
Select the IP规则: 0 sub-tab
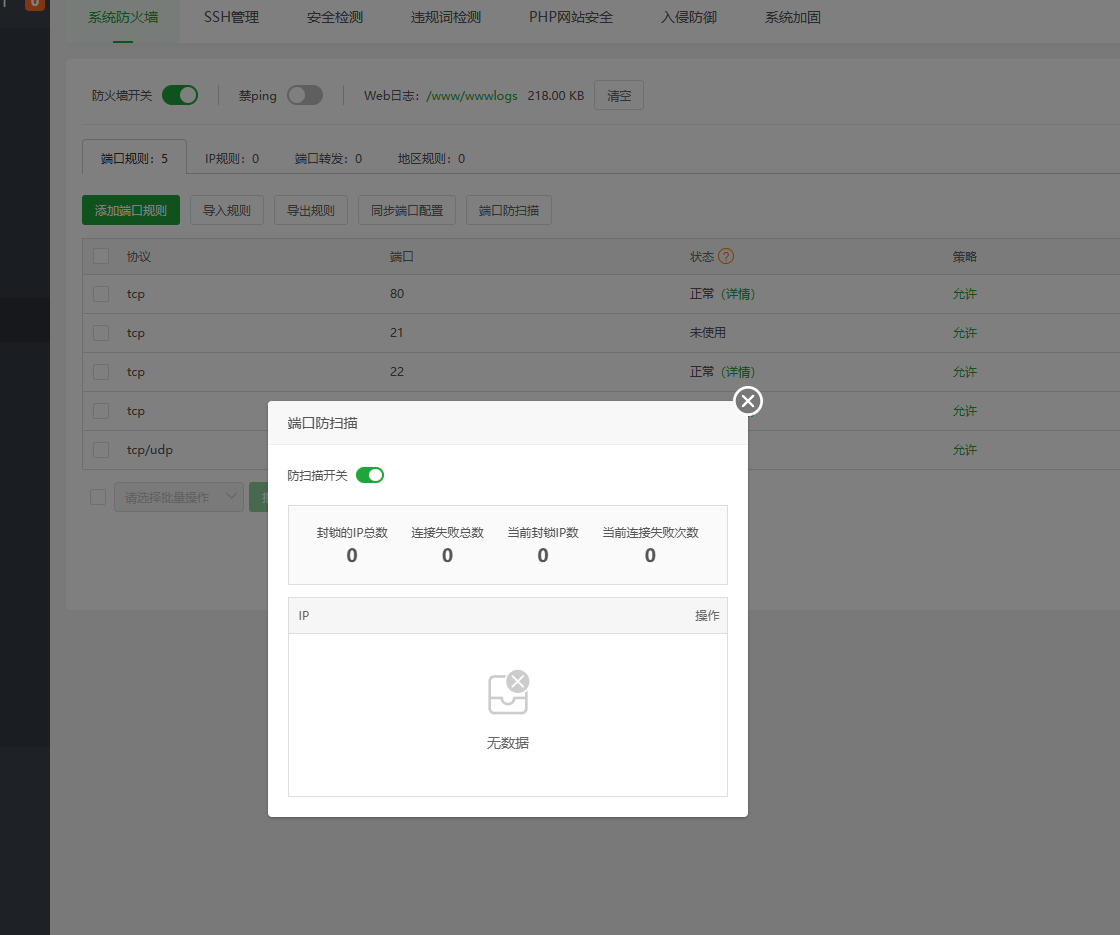pos(232,159)
